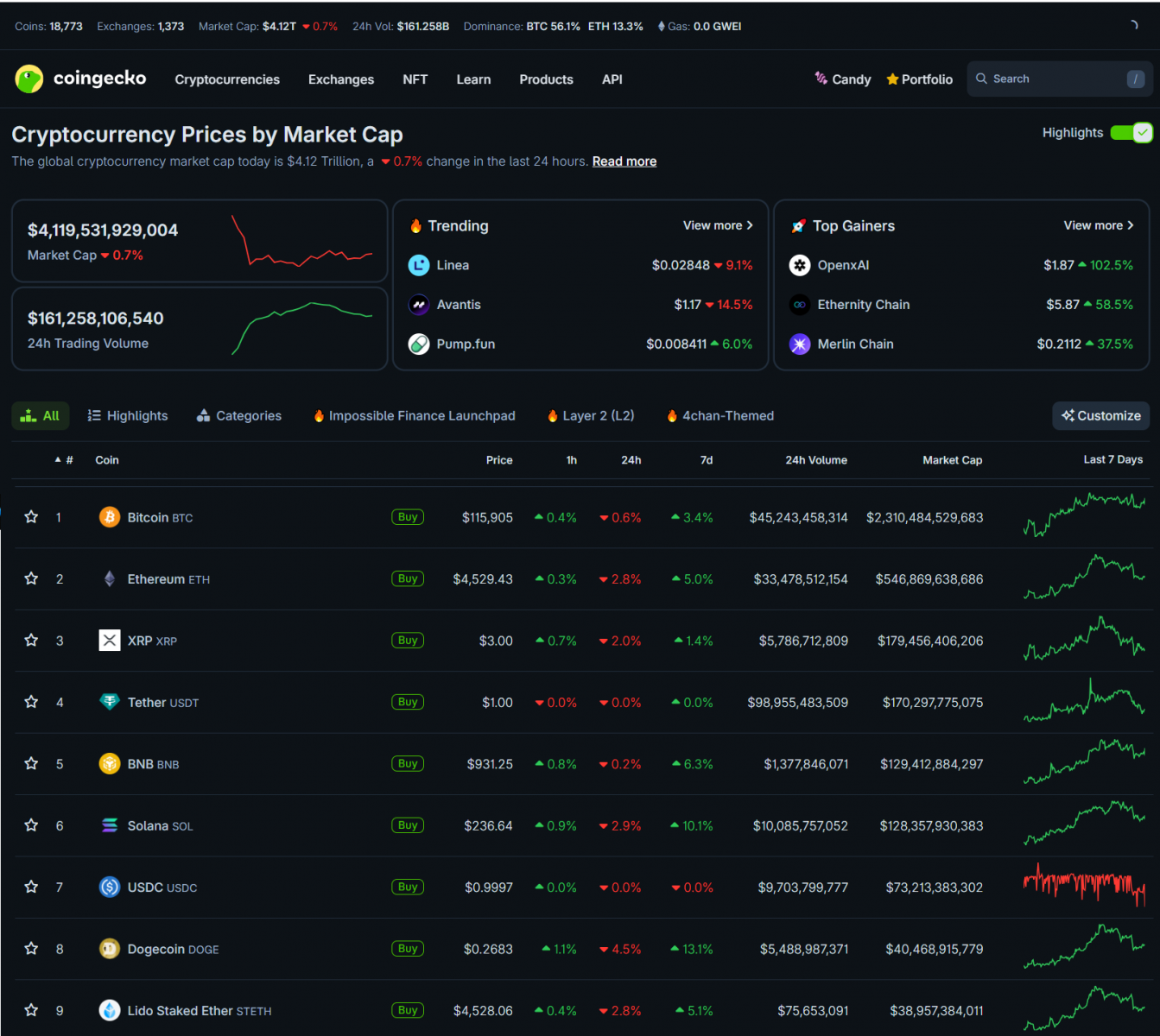Turn off the Highlights toggle switch
Screen dimensions: 1160x1036
pos(1131,132)
